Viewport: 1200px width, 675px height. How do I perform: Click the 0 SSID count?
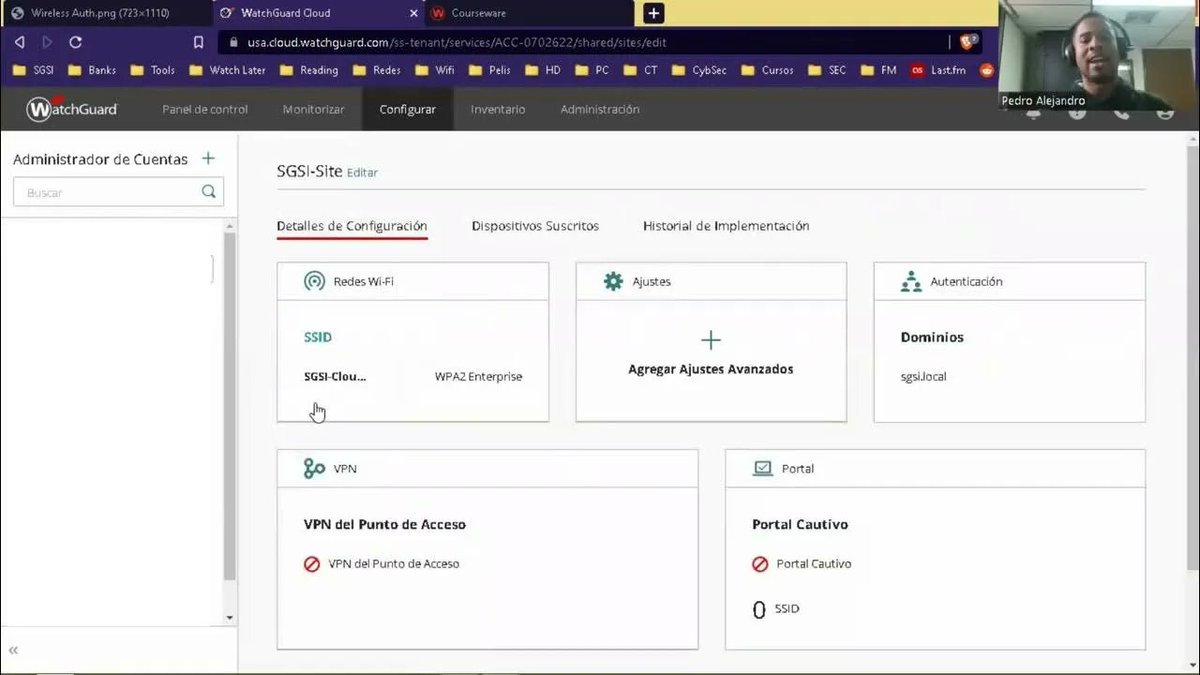[776, 609]
